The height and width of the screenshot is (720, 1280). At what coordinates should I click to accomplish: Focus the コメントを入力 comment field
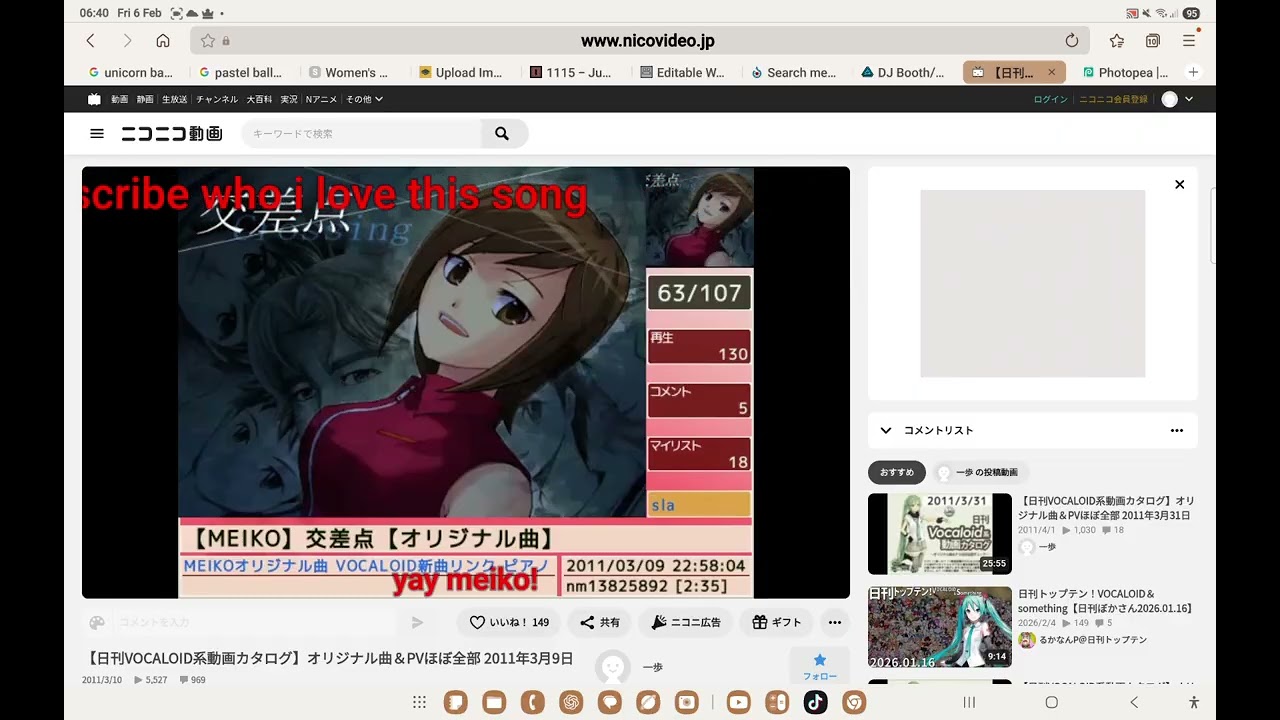click(255, 622)
